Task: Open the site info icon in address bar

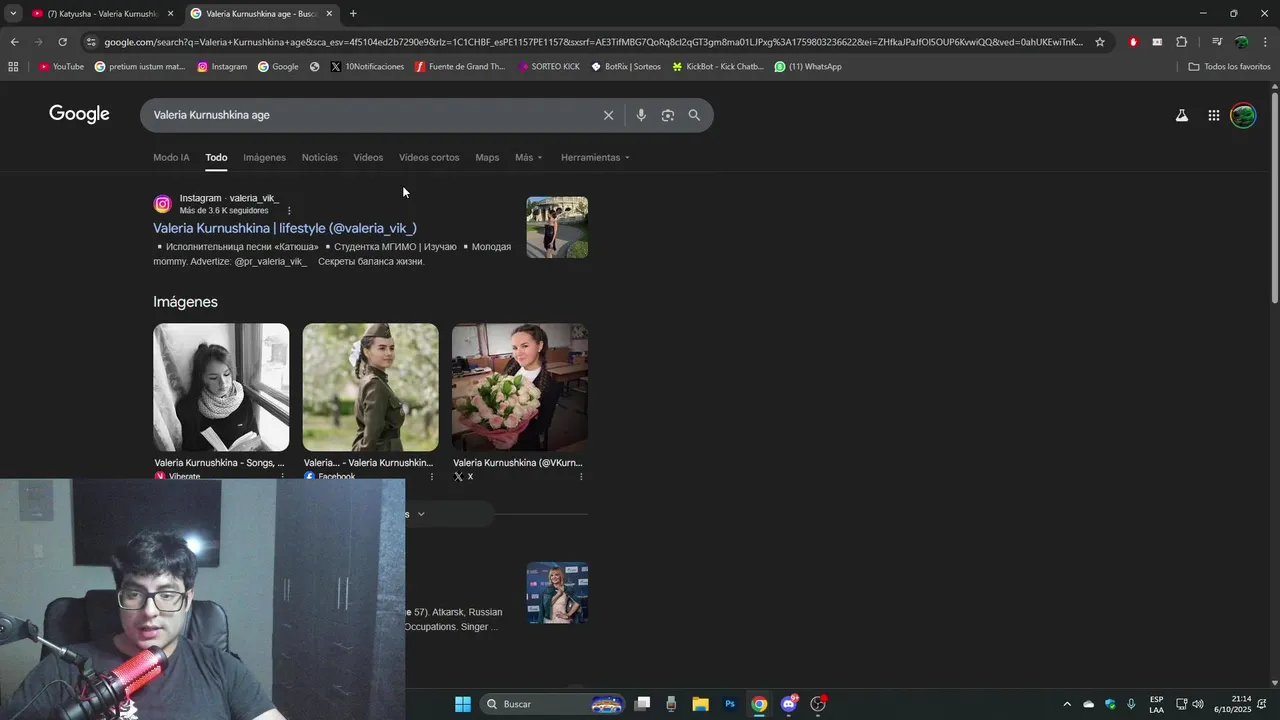Action: point(91,42)
